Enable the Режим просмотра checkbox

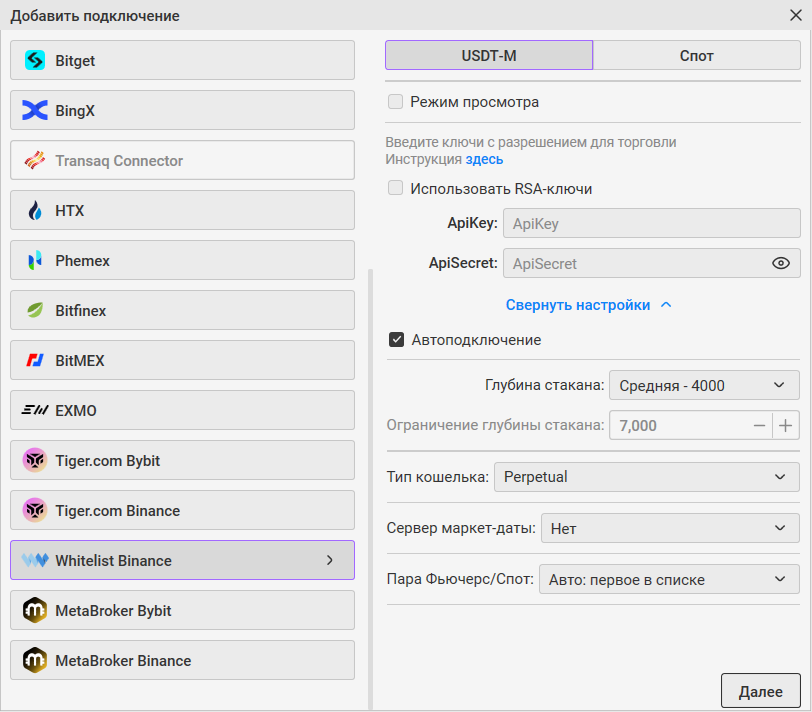click(396, 102)
